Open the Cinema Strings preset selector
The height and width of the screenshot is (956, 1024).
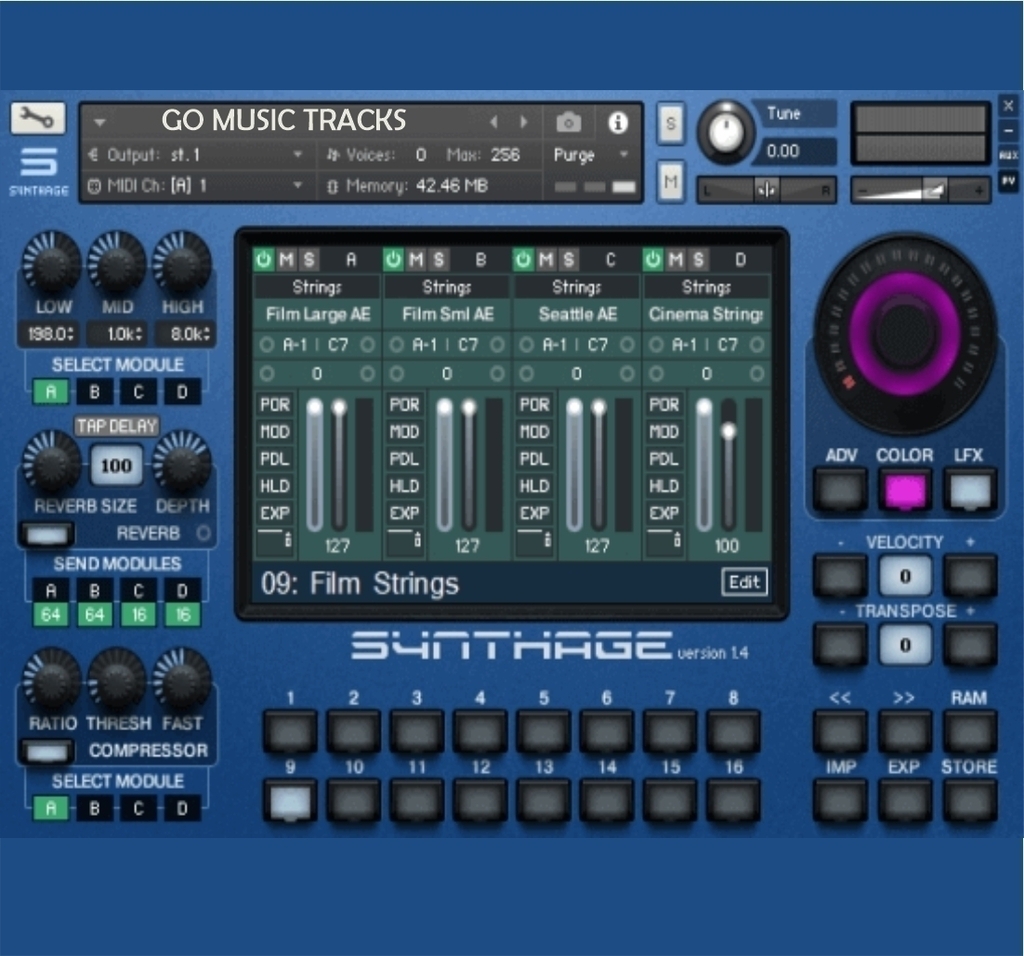[x=707, y=315]
